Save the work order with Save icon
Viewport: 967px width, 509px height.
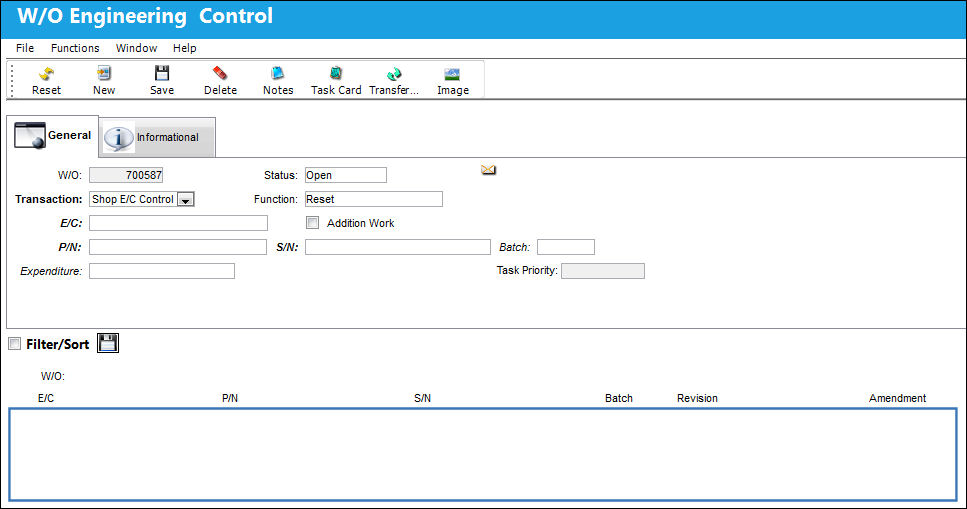[162, 73]
